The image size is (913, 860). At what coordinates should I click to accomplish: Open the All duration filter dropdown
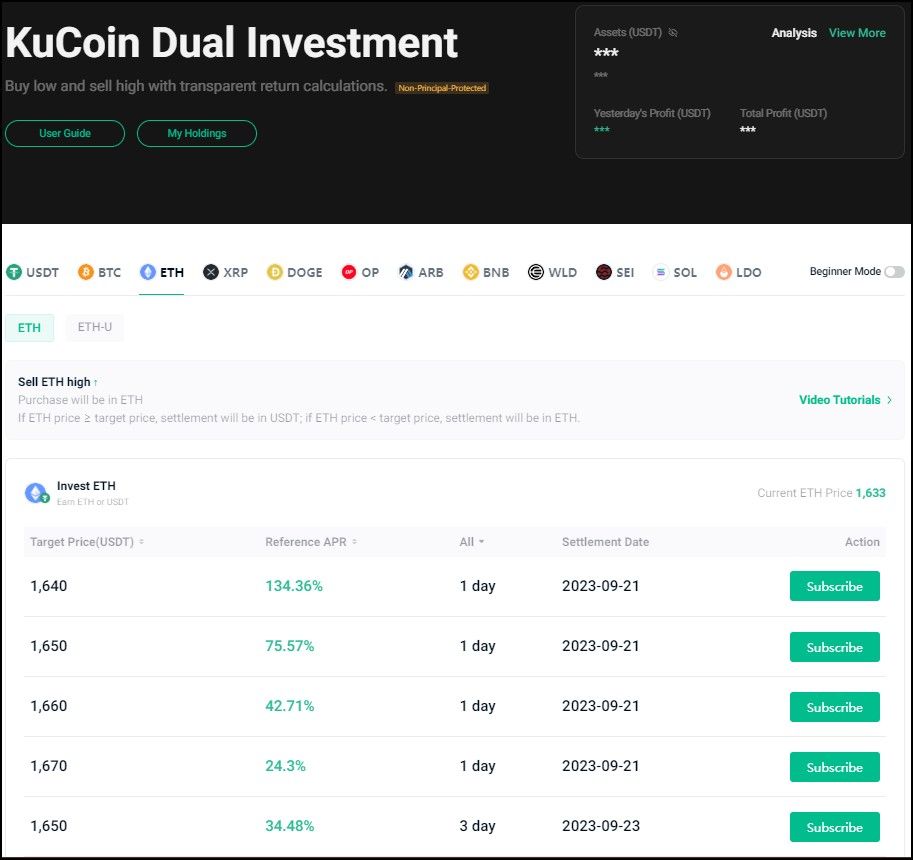[472, 542]
